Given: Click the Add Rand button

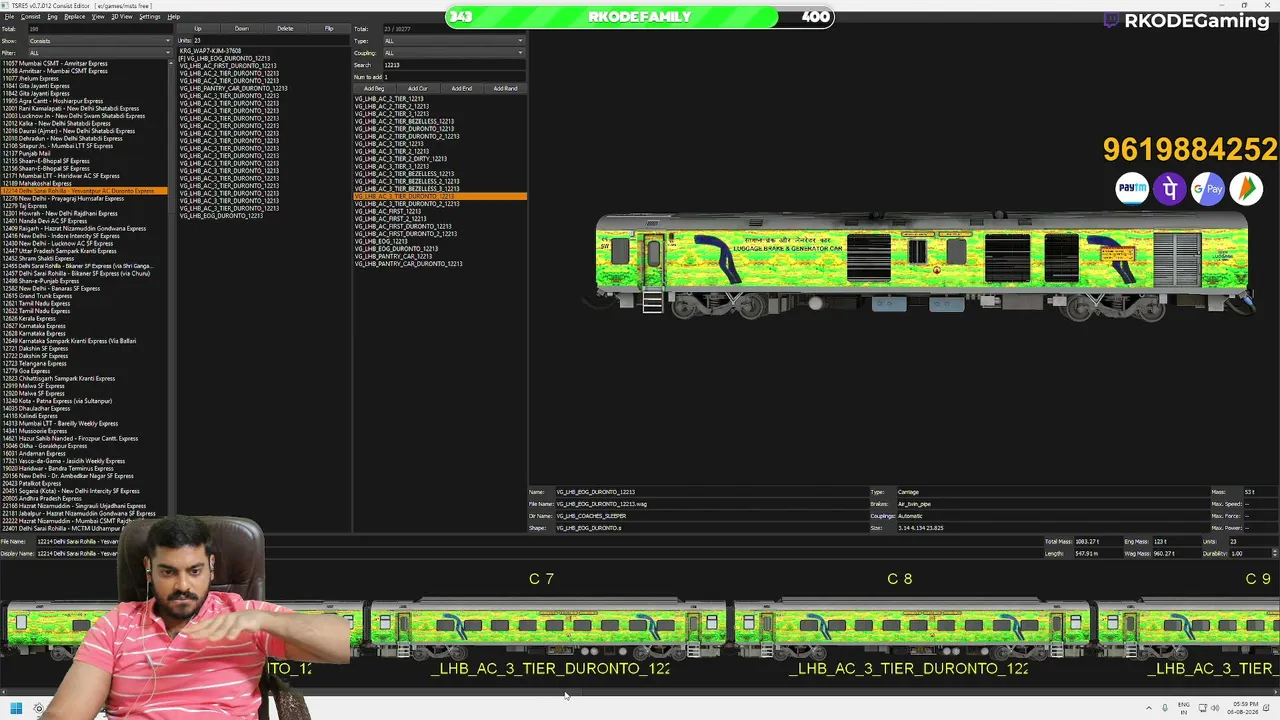Looking at the screenshot, I should (506, 89).
